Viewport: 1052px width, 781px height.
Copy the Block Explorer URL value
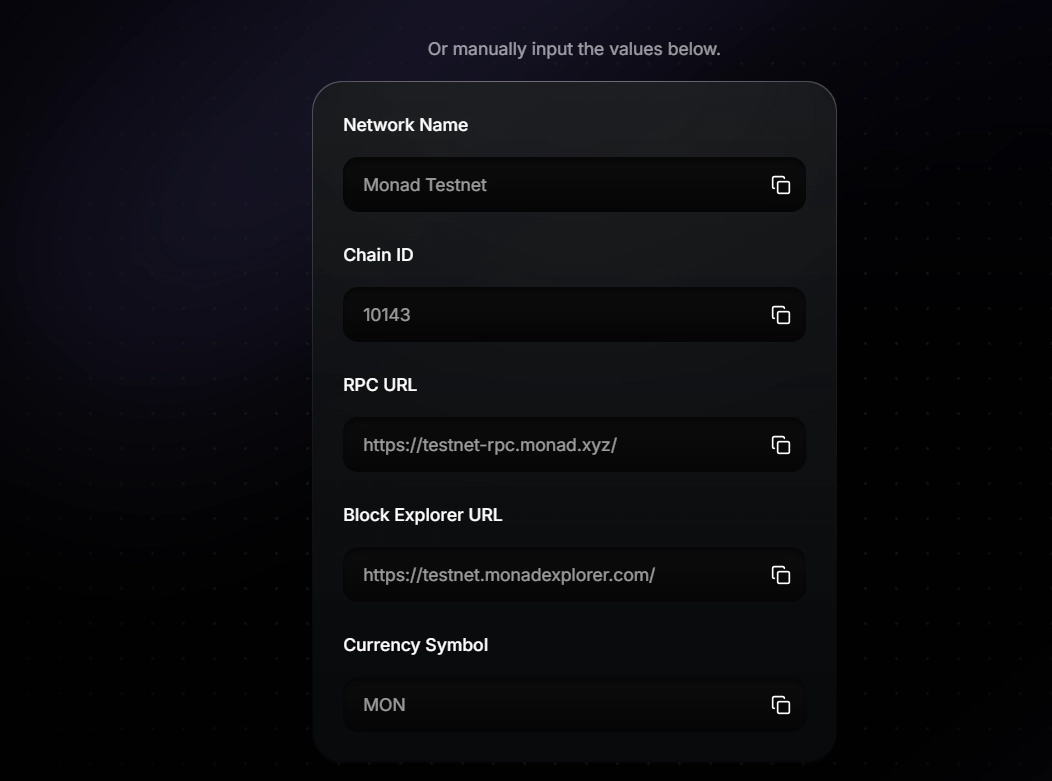coord(782,574)
